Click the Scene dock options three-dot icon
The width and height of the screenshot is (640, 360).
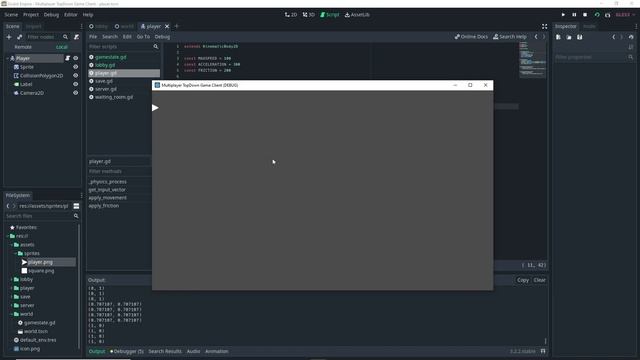point(81,26)
